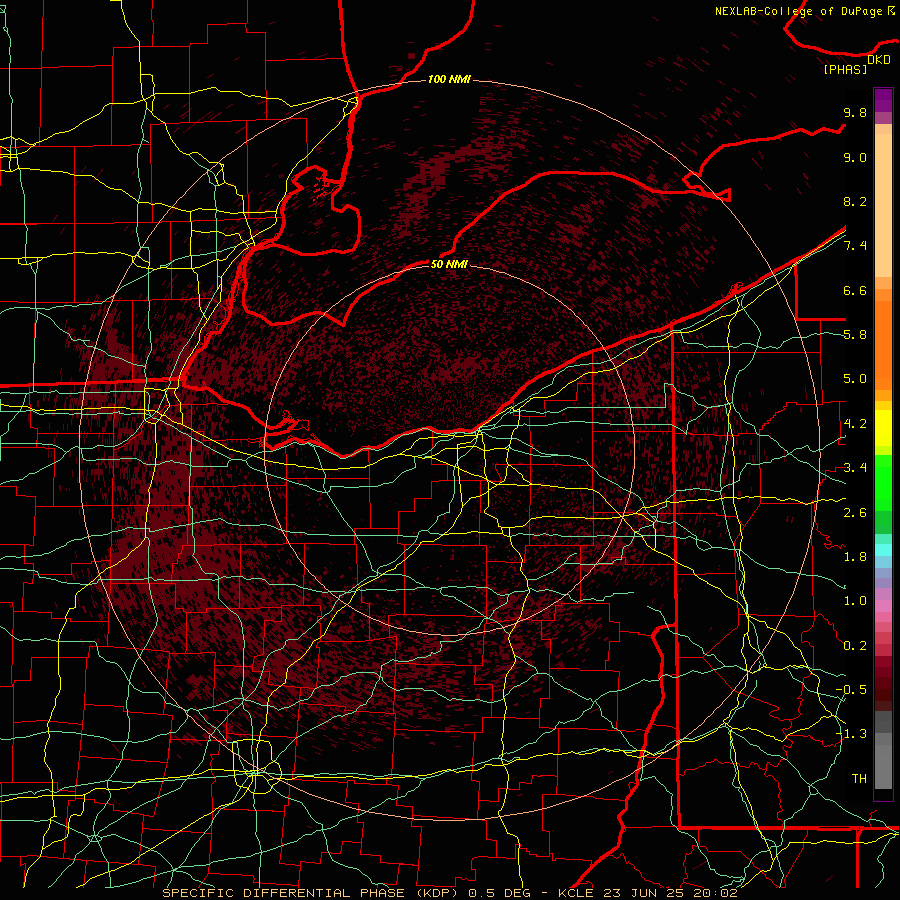The height and width of the screenshot is (900, 900).
Task: Click the 1.0 value on the color scale
Action: (x=855, y=601)
